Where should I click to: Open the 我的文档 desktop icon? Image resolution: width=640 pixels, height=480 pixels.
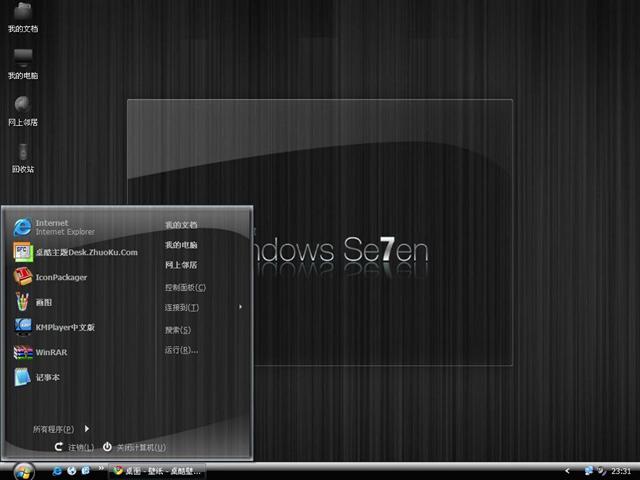coord(23,18)
